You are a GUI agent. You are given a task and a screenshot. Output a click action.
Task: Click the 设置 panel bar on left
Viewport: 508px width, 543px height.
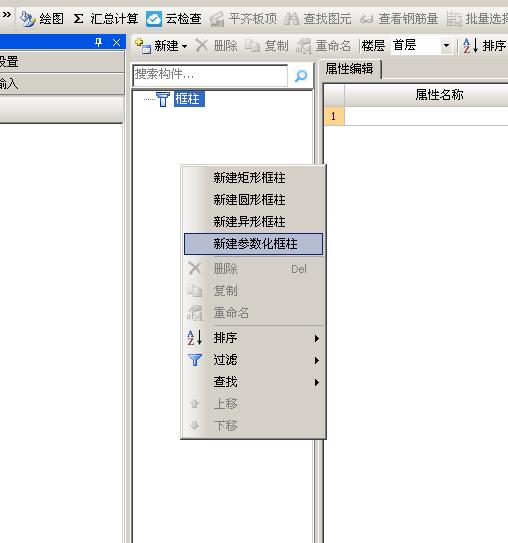click(62, 62)
